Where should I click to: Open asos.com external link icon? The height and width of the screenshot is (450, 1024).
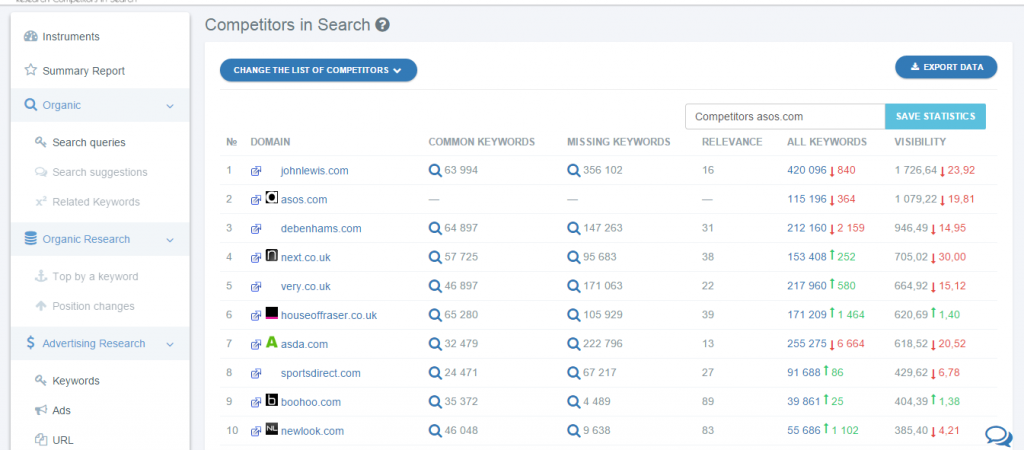[x=256, y=200]
